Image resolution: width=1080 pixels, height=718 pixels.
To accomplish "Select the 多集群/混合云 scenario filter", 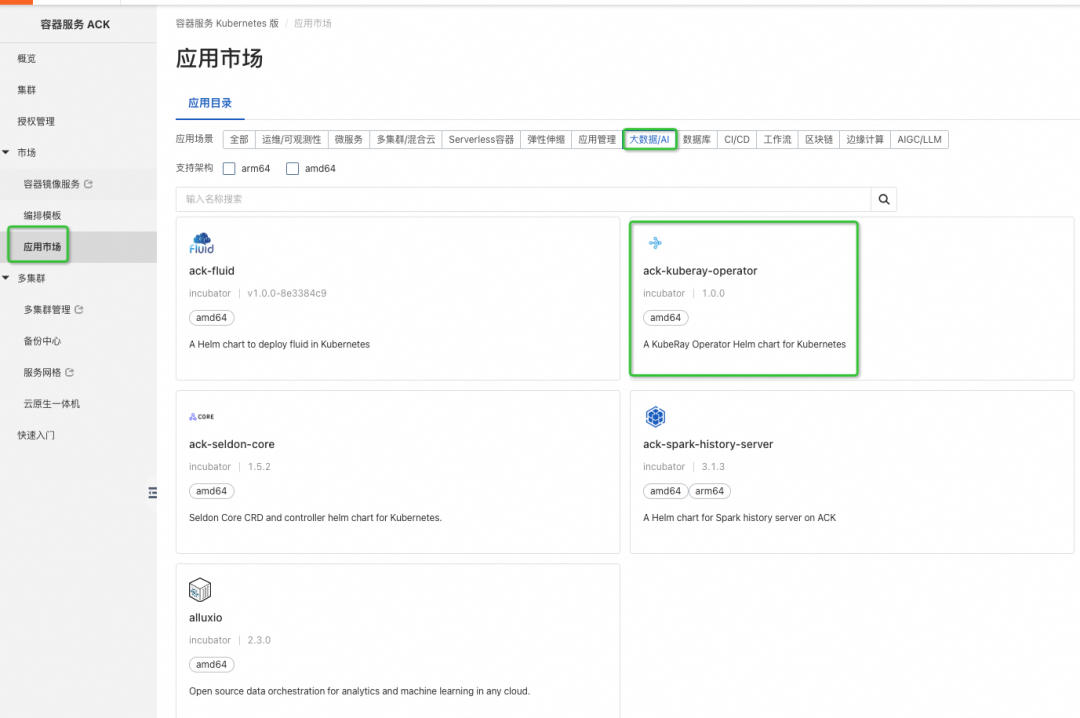I will pyautogui.click(x=406, y=139).
